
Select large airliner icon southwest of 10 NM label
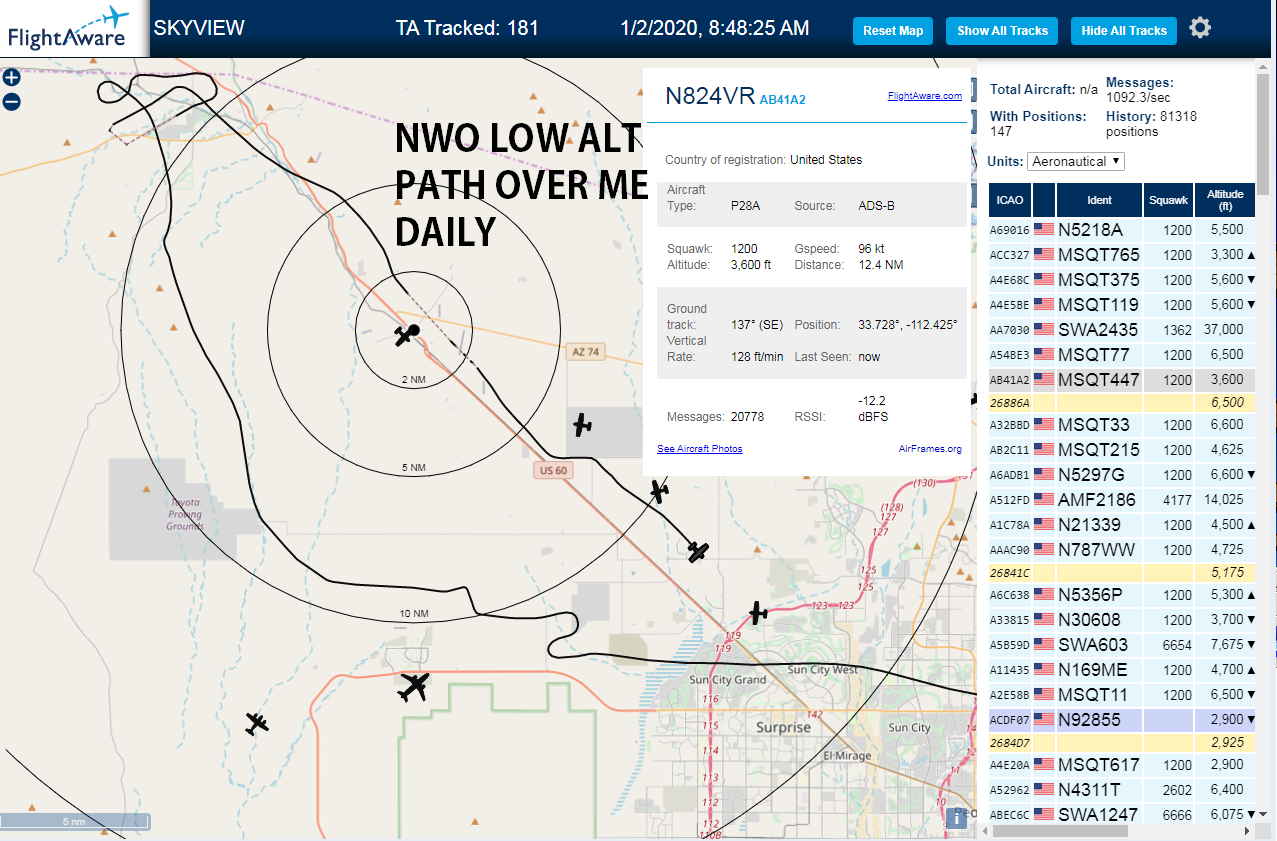coord(413,687)
